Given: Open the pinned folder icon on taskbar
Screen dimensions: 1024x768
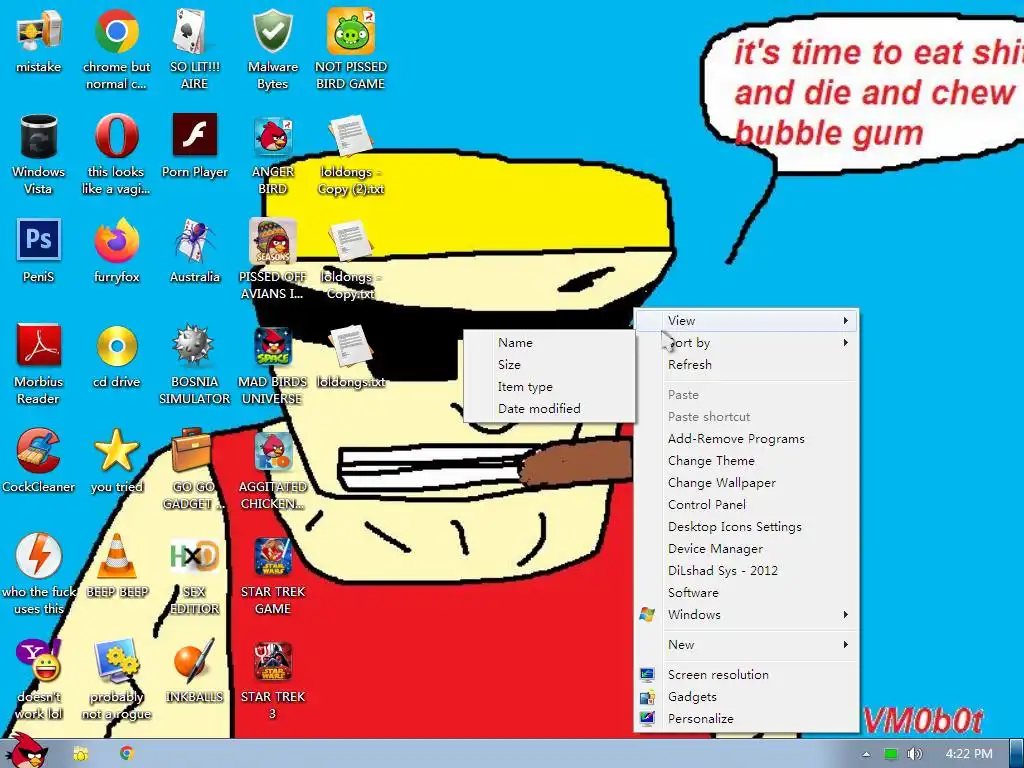Looking at the screenshot, I should pos(81,754).
